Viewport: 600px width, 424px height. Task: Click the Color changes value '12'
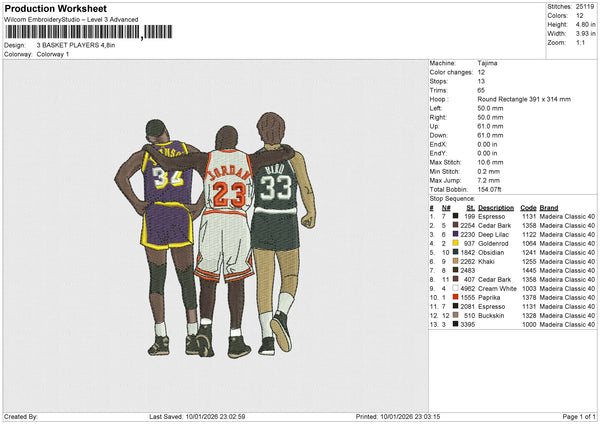481,72
